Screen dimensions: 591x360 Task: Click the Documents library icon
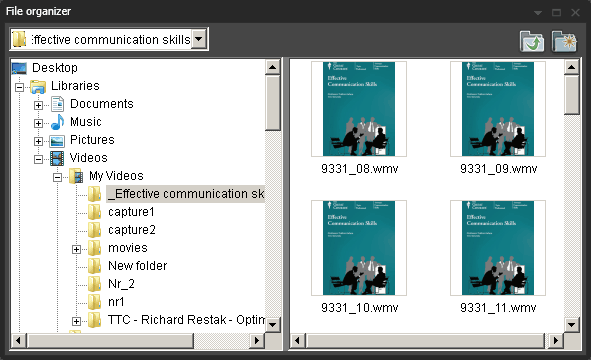[57, 104]
